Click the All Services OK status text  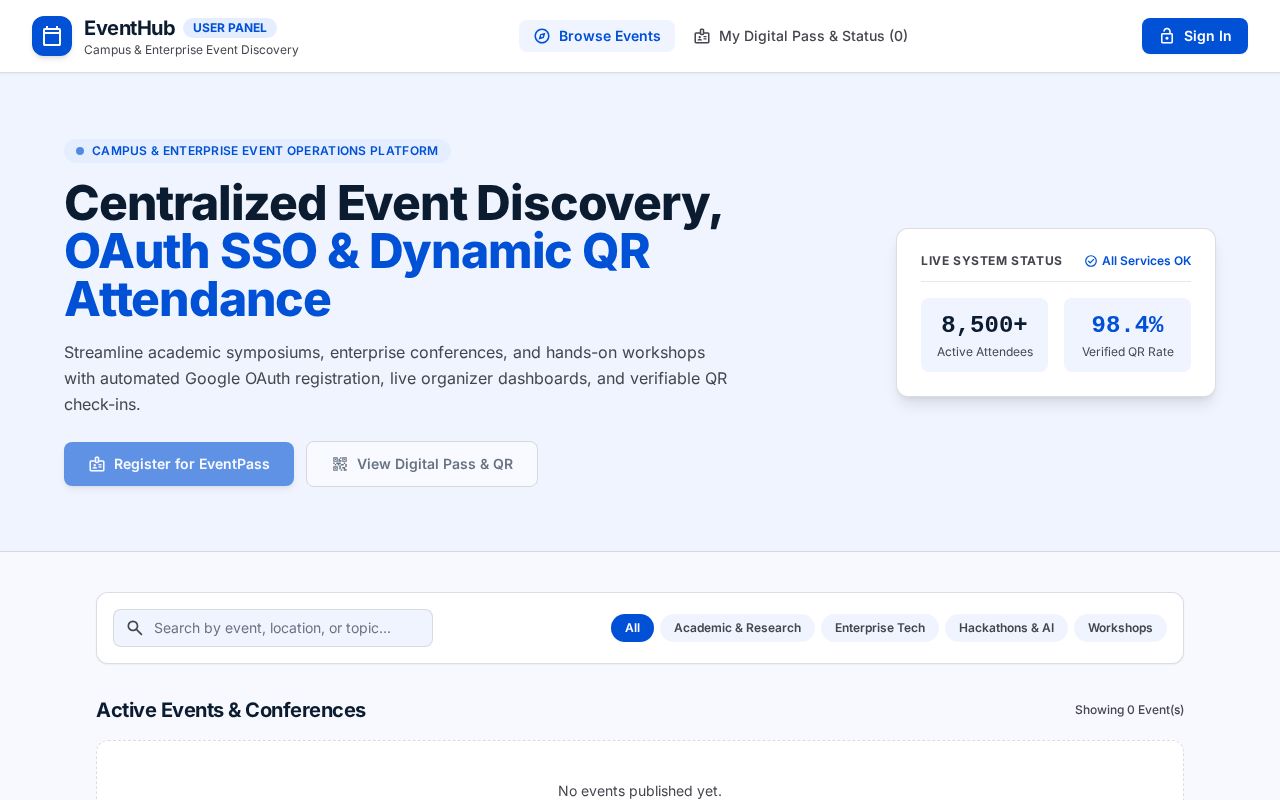coord(1146,261)
